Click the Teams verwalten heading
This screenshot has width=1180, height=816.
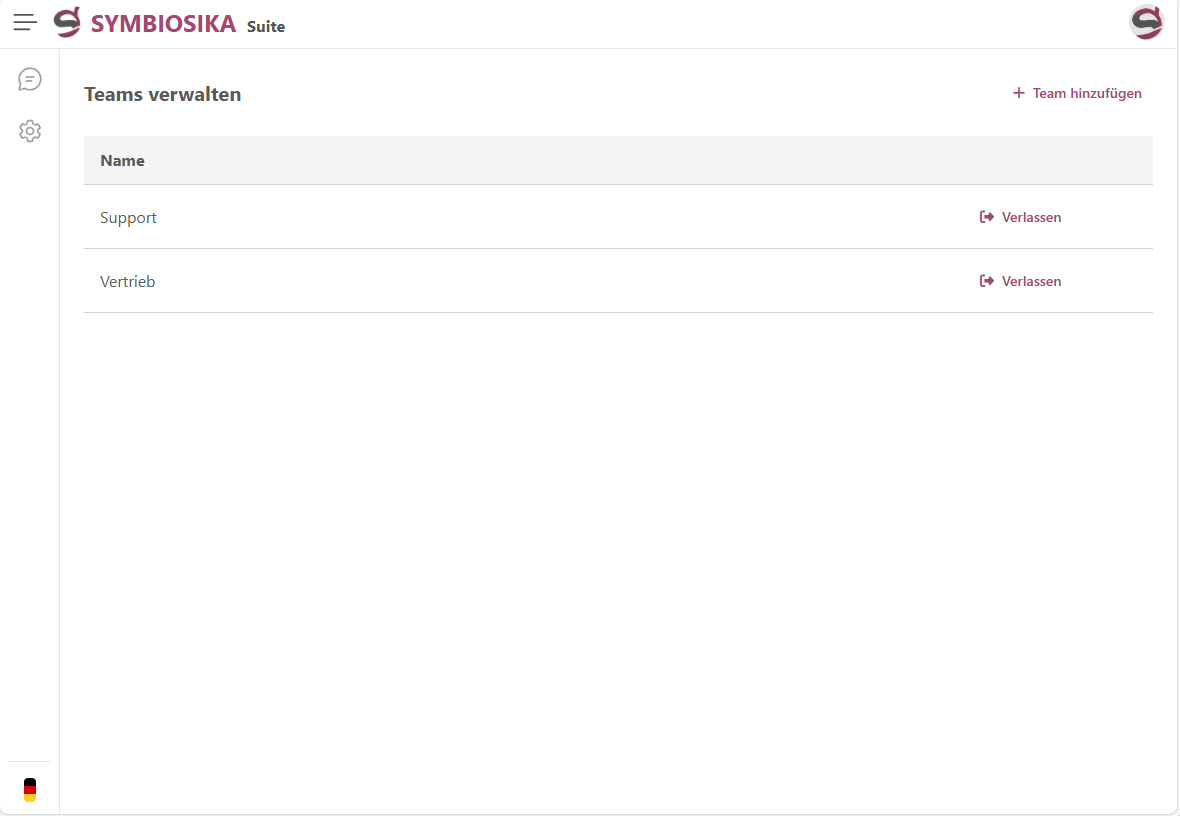click(x=163, y=95)
